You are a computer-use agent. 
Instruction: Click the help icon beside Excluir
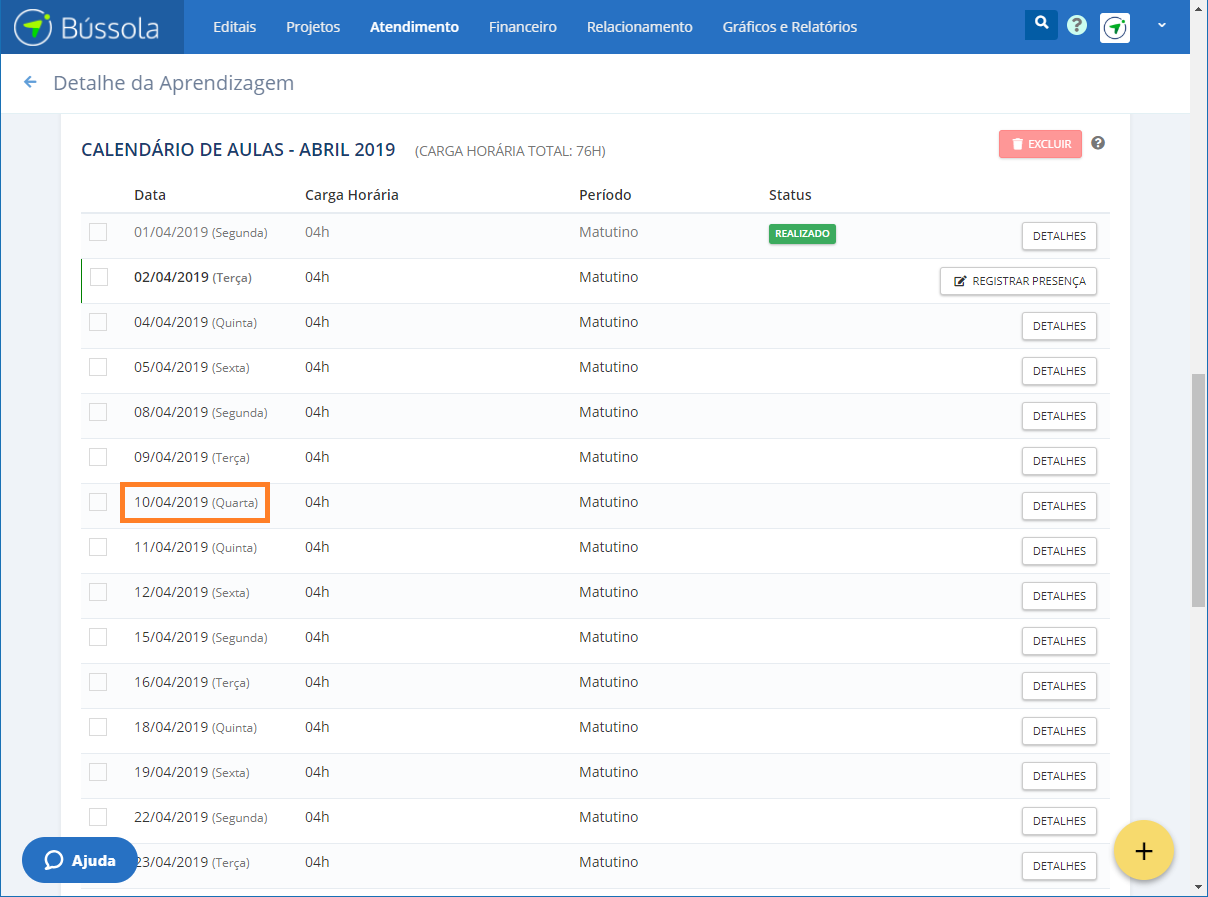pos(1098,143)
